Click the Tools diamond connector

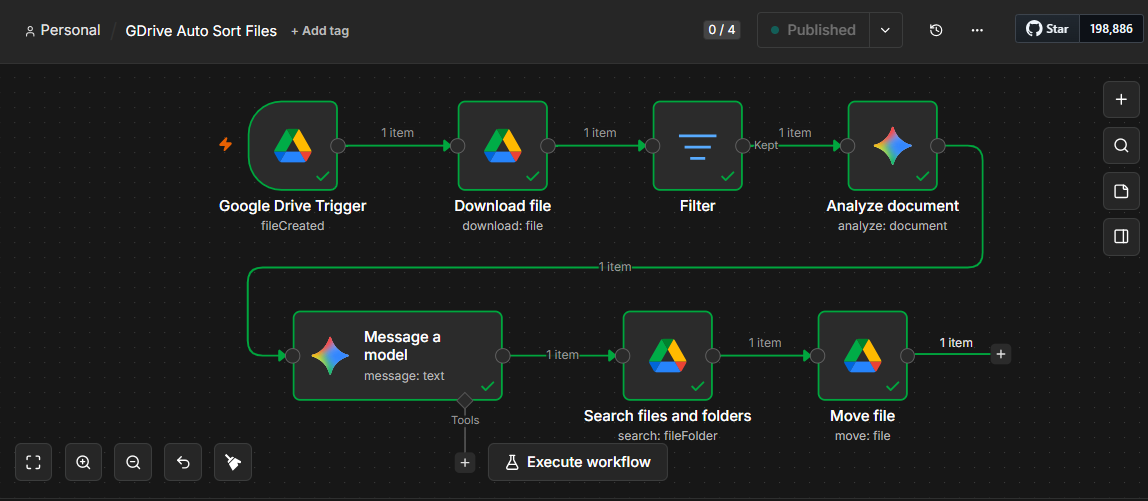tap(464, 401)
